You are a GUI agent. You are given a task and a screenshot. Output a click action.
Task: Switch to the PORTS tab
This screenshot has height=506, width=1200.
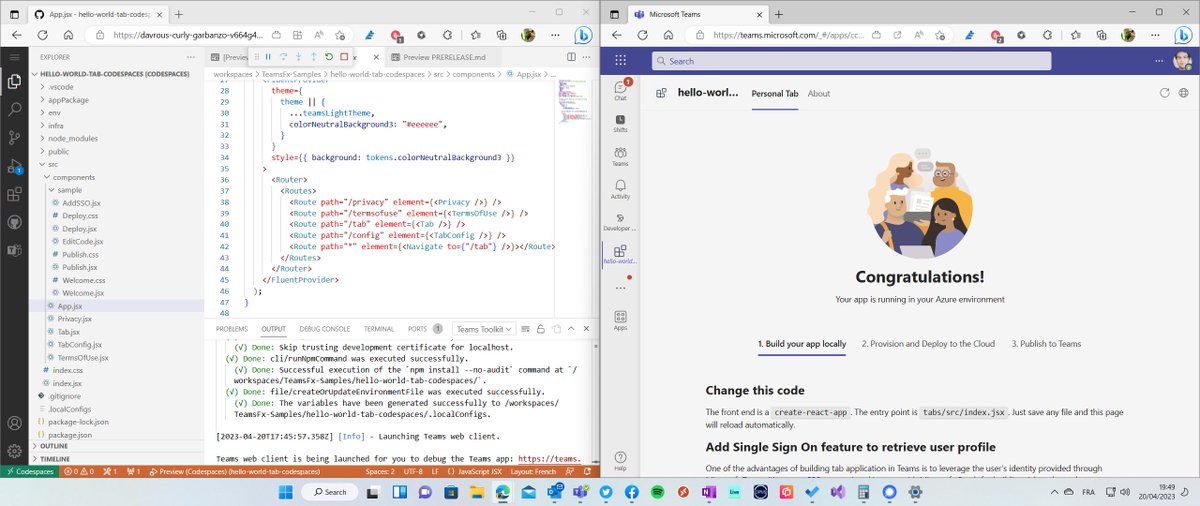pyautogui.click(x=425, y=329)
